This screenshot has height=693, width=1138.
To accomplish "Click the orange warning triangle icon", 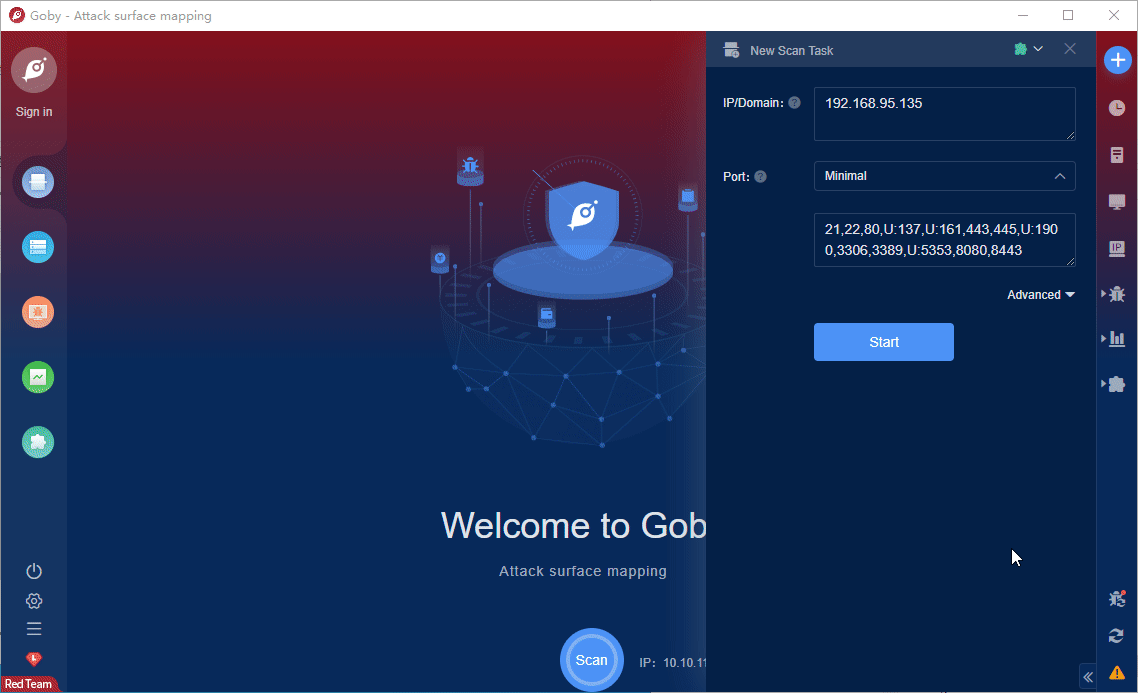I will pyautogui.click(x=1117, y=673).
